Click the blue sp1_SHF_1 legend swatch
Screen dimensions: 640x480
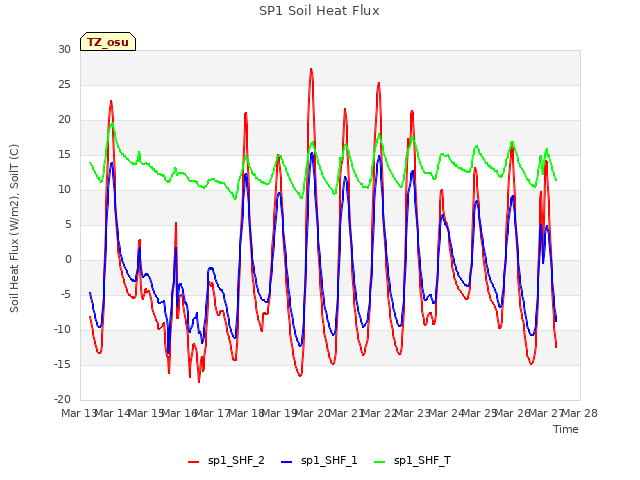tap(287, 462)
